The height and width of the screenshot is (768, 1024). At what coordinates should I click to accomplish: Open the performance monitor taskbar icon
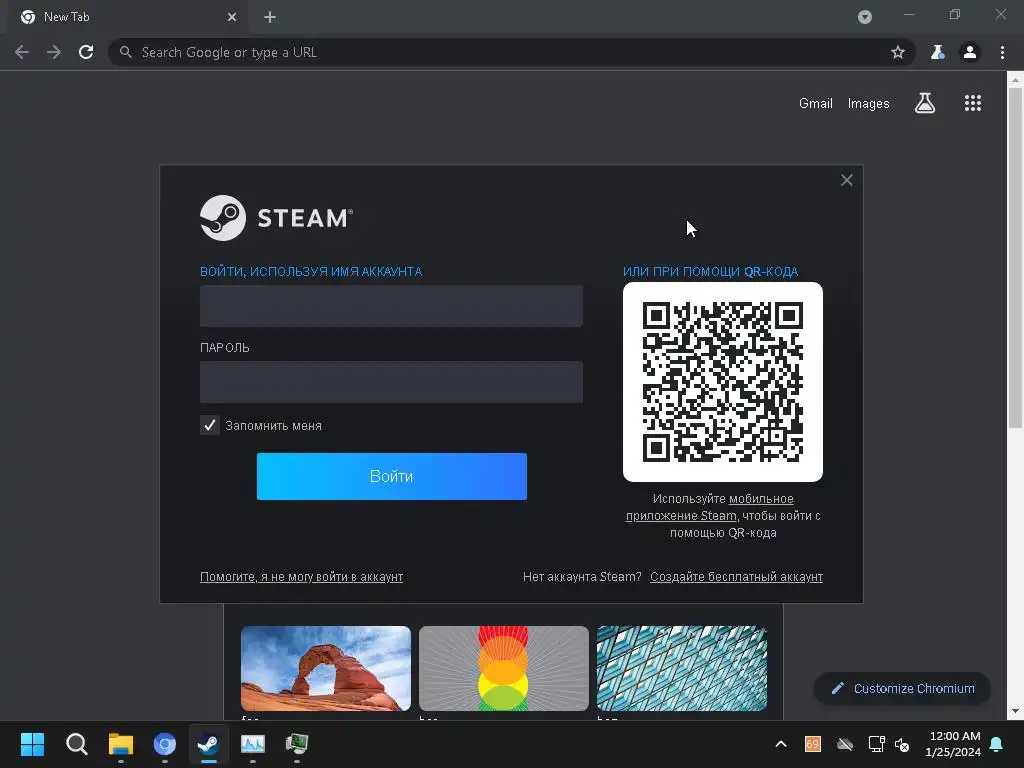point(253,744)
